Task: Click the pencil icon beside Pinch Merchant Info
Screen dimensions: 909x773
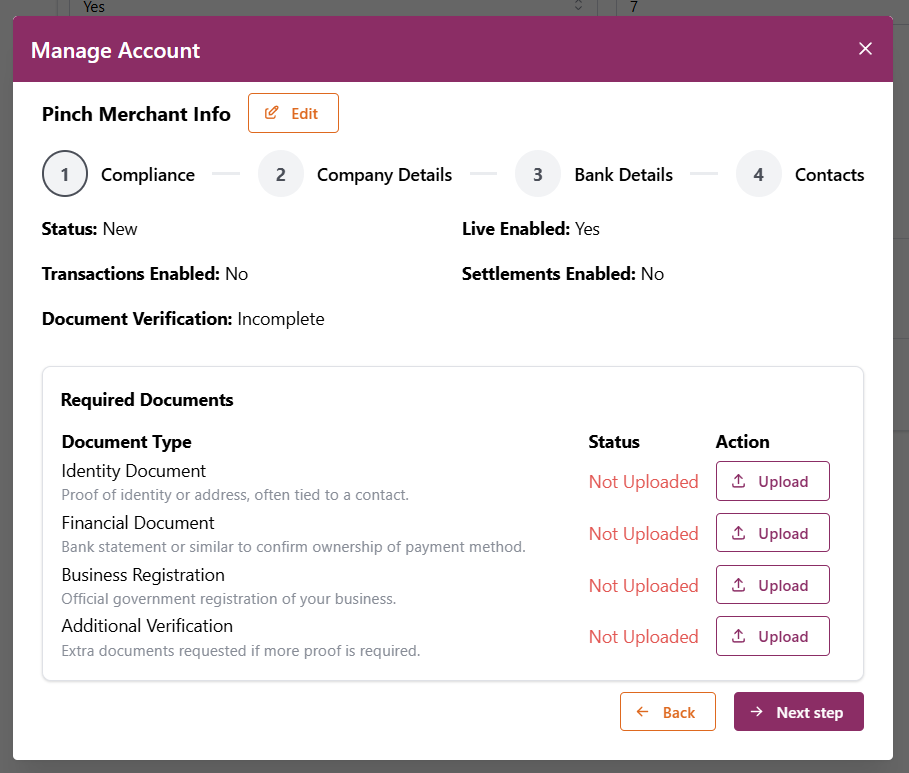Action: click(271, 113)
